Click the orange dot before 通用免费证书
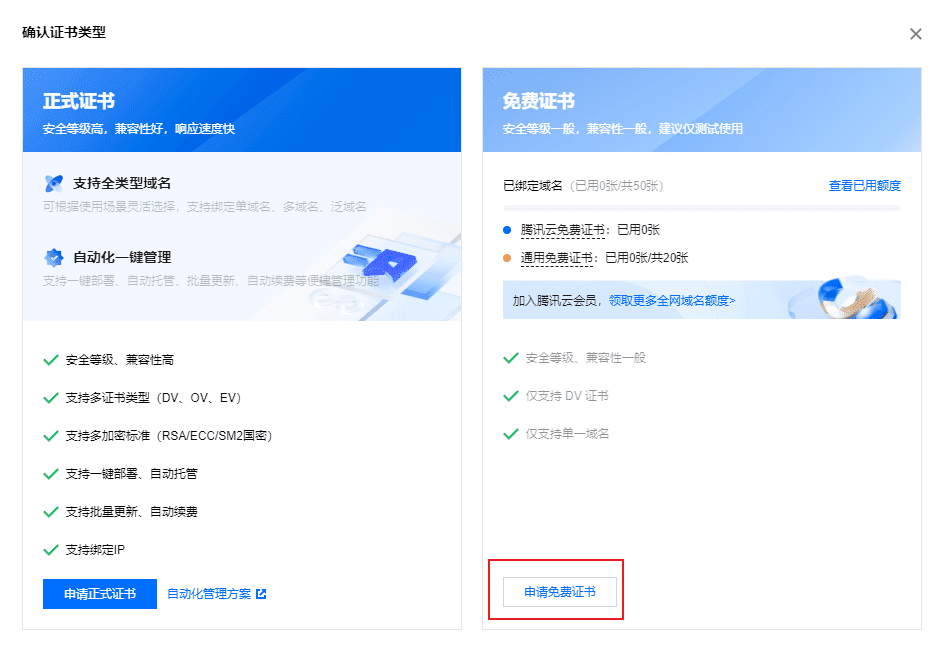Image resolution: width=940 pixels, height=662 pixels. click(507, 258)
